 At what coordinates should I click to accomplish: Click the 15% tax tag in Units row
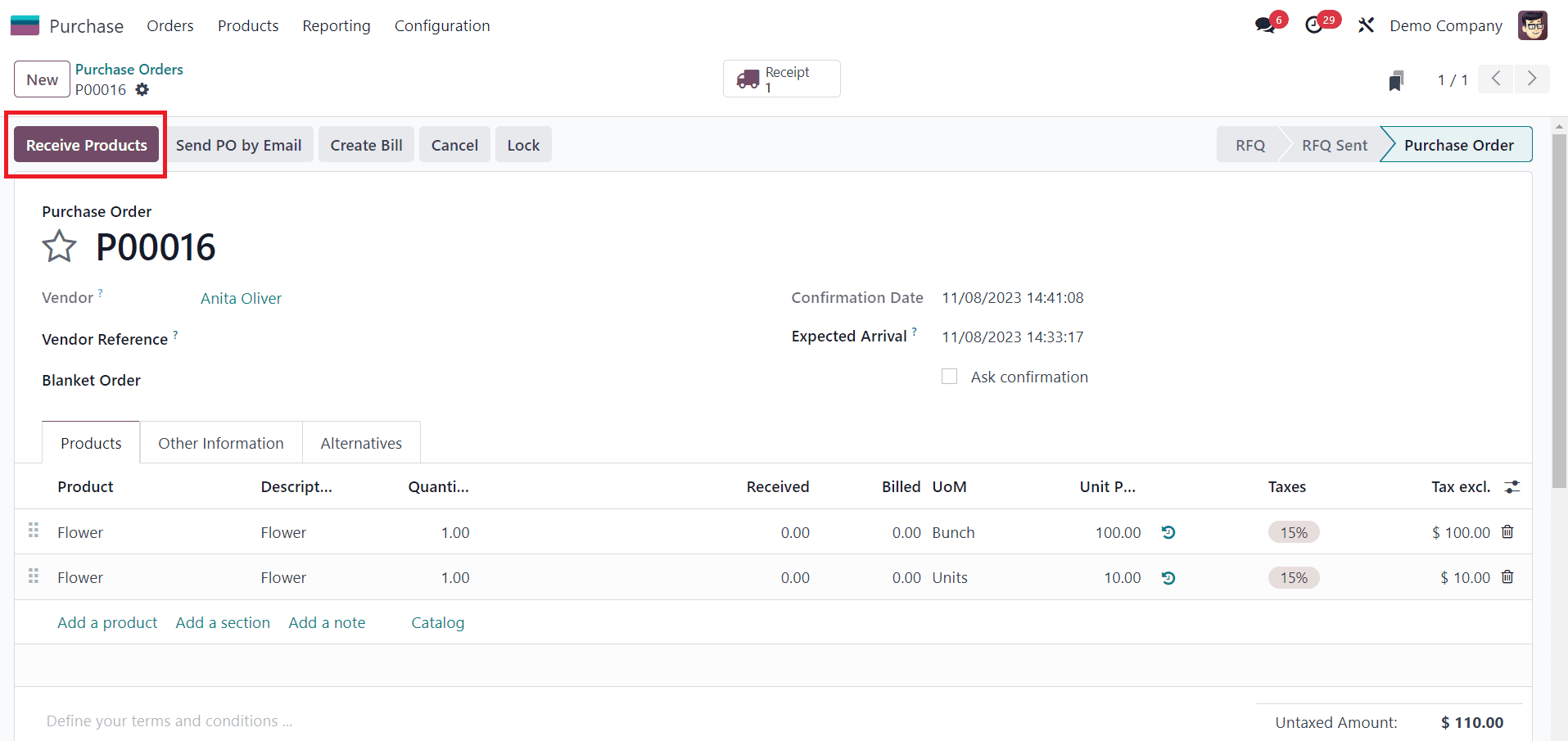(1294, 577)
